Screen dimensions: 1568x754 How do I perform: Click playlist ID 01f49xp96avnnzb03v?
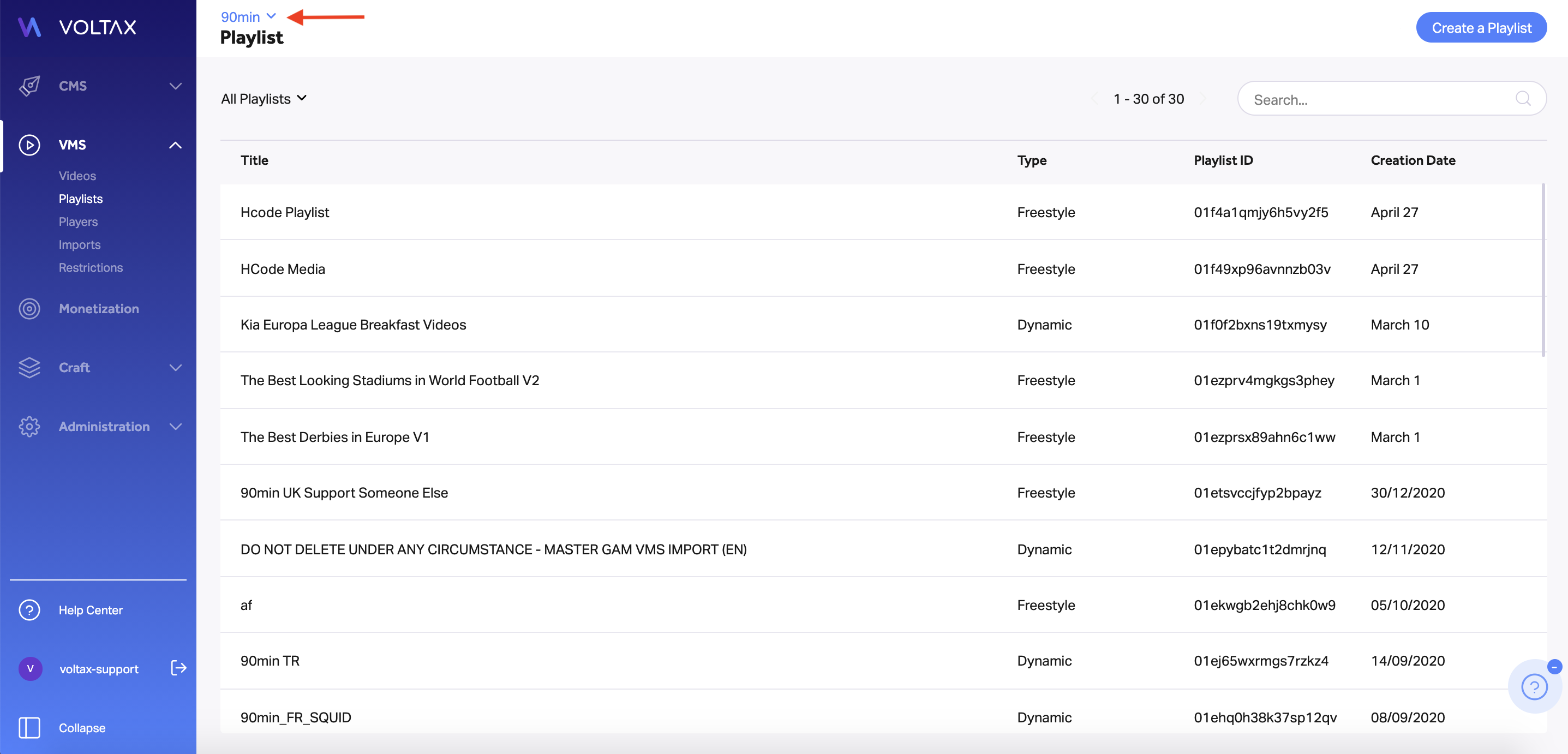tap(1262, 269)
